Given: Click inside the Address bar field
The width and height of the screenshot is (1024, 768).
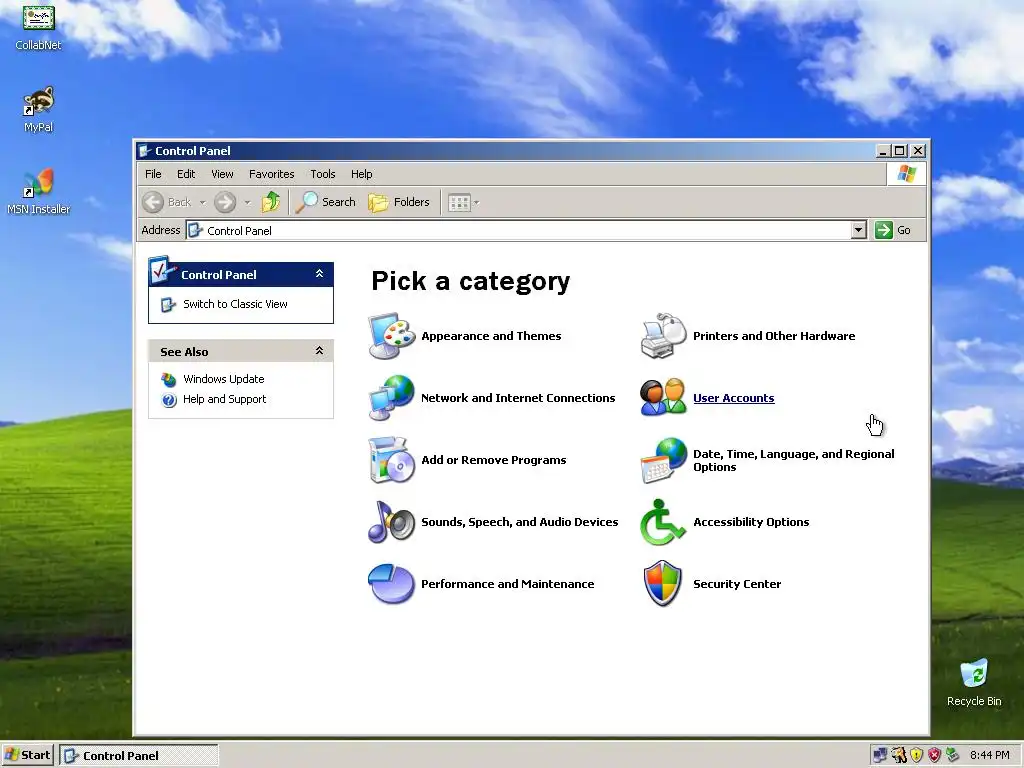Looking at the screenshot, I should point(526,230).
